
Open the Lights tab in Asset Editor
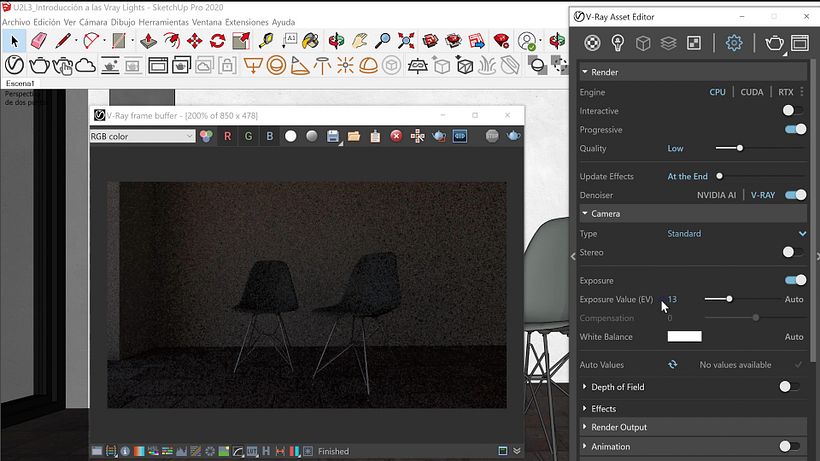coord(618,43)
